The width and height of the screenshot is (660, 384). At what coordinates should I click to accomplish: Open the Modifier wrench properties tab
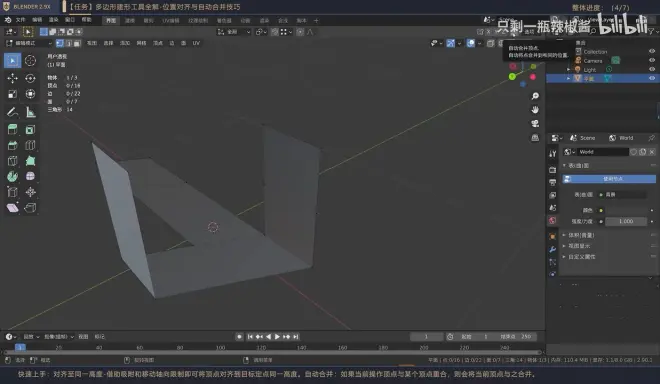click(x=552, y=250)
